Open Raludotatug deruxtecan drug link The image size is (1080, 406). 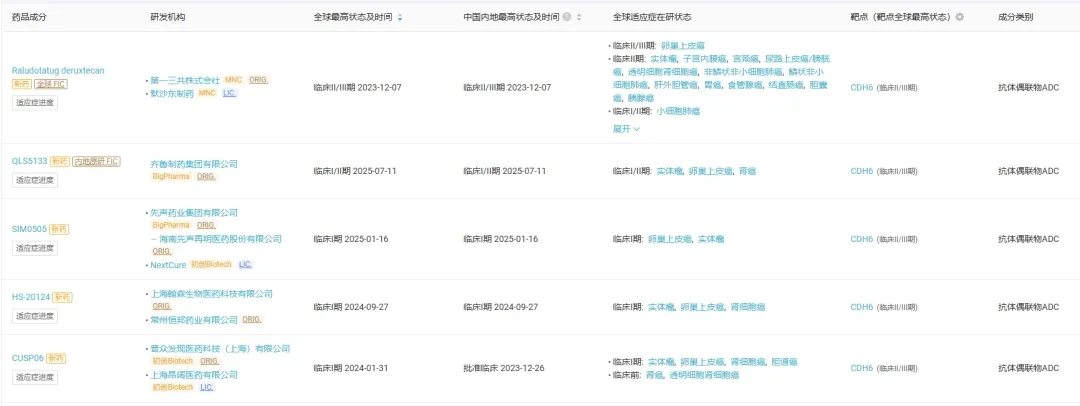coord(59,70)
